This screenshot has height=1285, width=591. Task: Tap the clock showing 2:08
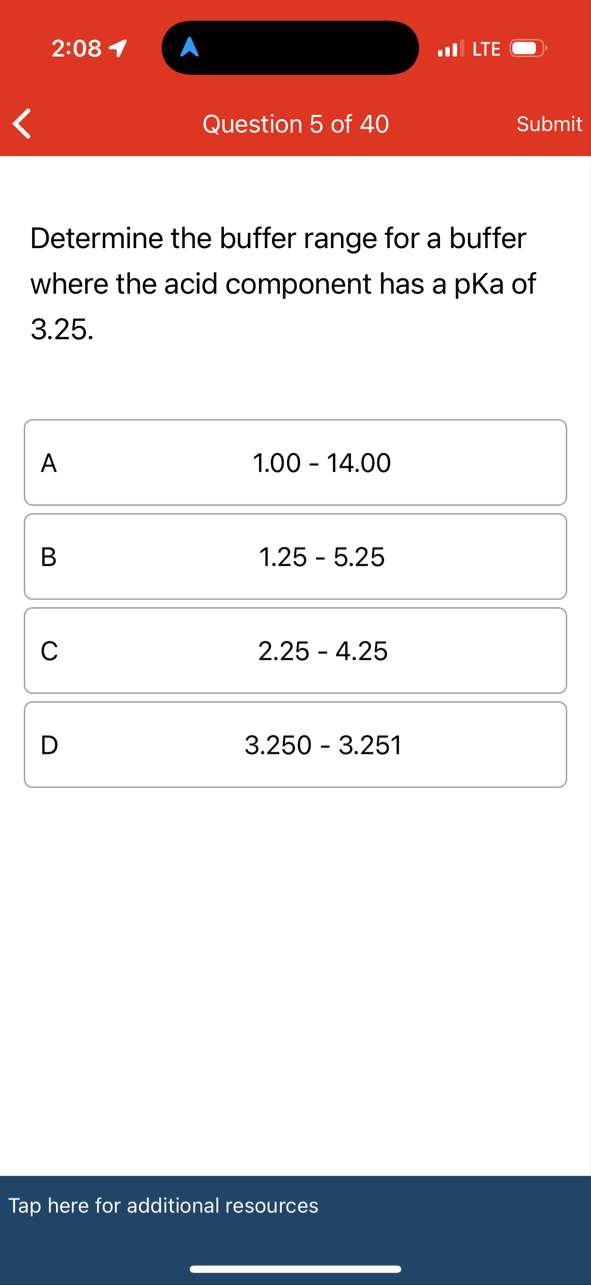point(75,47)
